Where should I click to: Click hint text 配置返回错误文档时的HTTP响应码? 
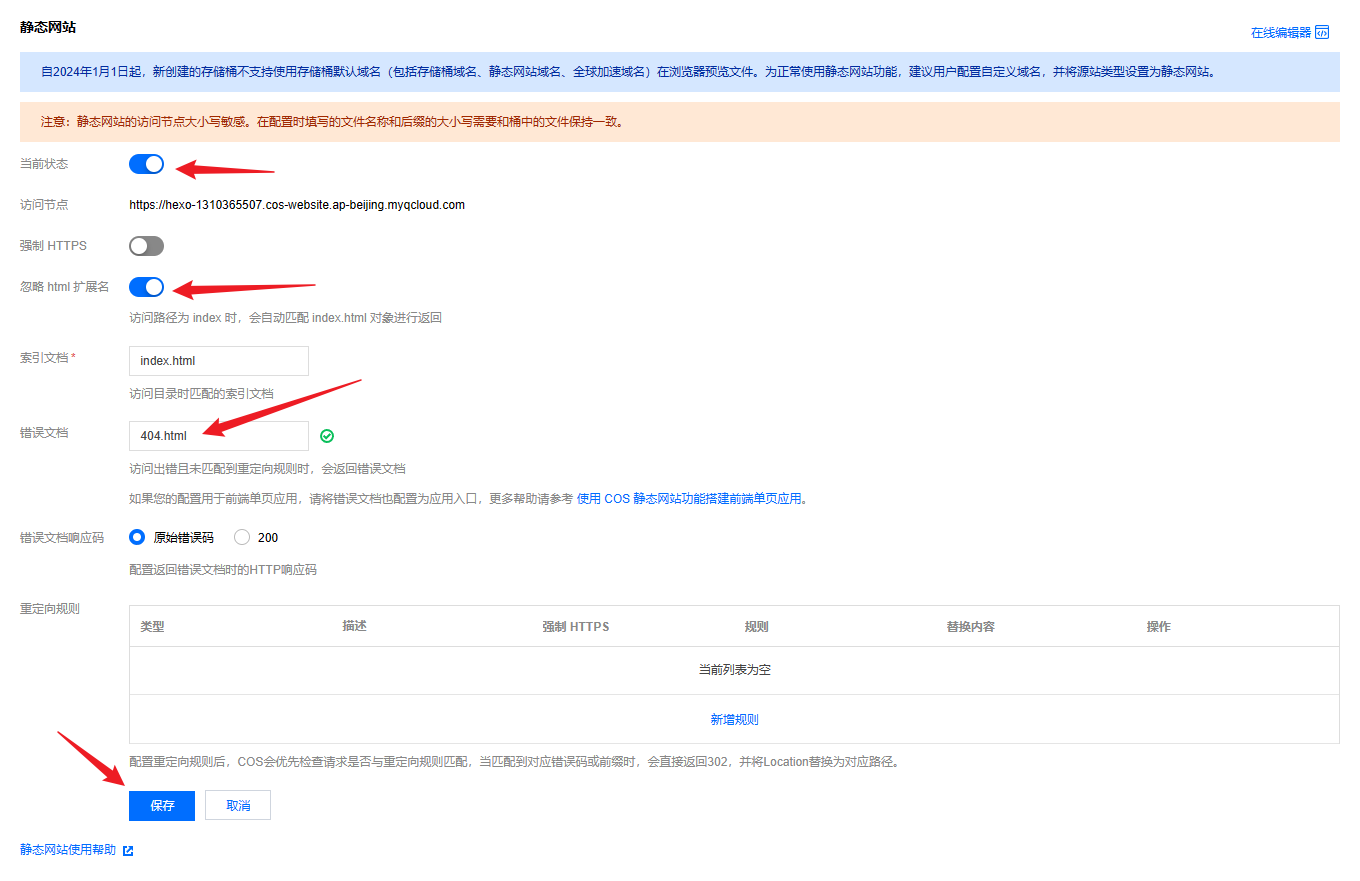point(223,570)
